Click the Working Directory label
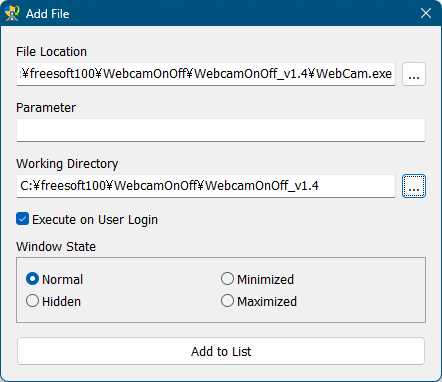The width and height of the screenshot is (442, 382). [x=67, y=164]
